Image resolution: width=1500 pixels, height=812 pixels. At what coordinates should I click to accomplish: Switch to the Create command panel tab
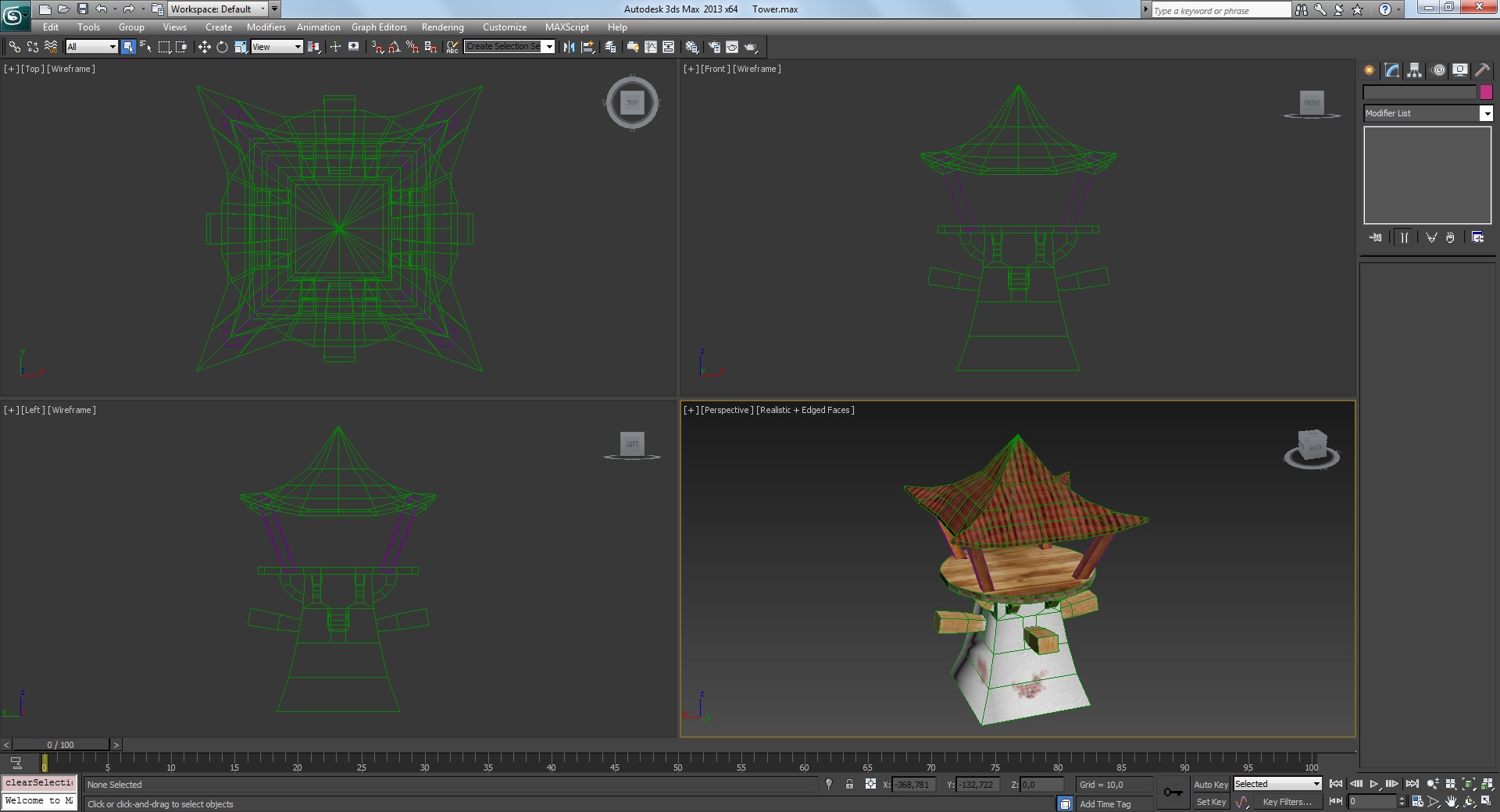(x=1369, y=70)
